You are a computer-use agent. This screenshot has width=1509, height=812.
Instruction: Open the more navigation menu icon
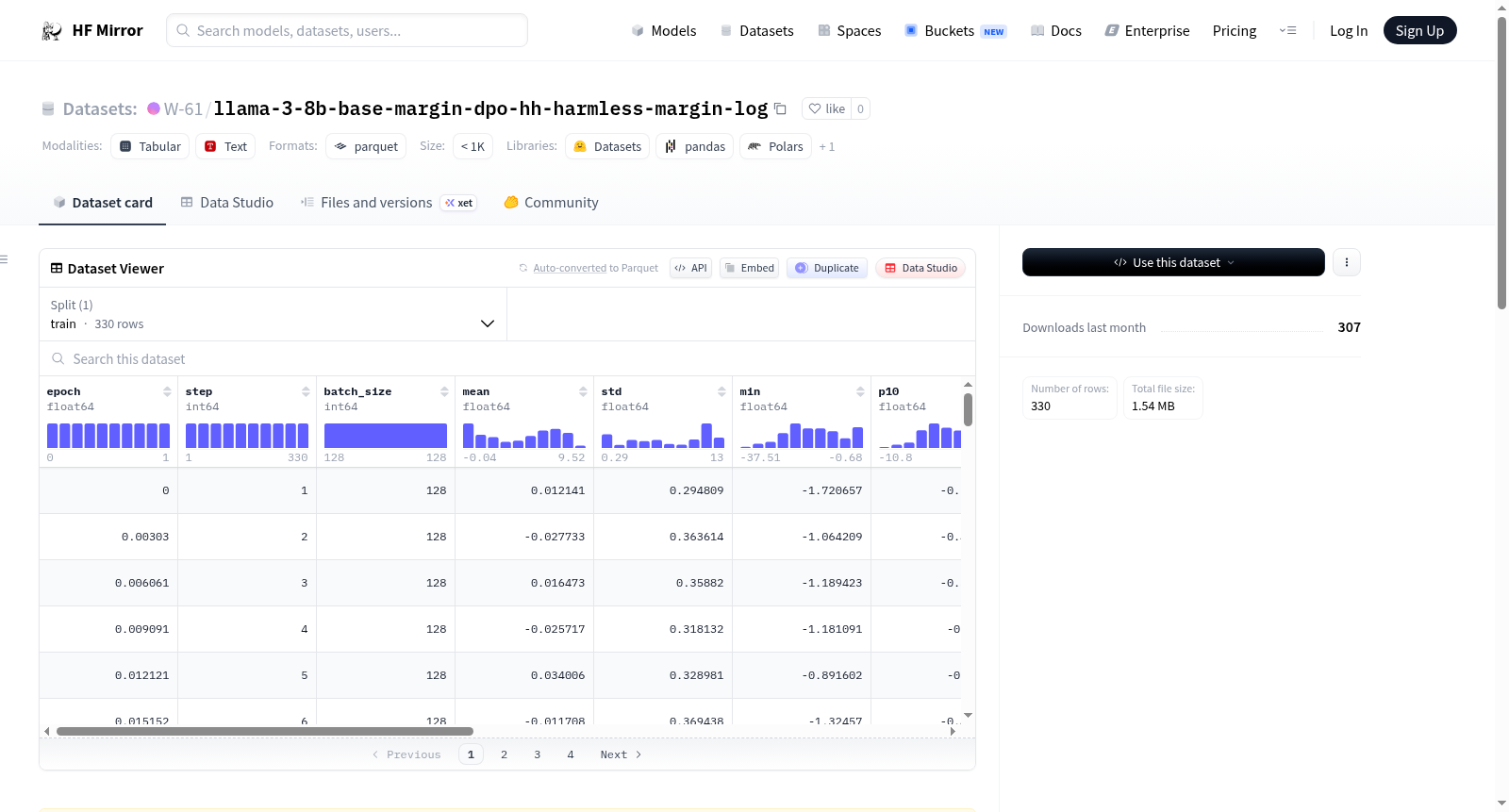[x=1287, y=31]
